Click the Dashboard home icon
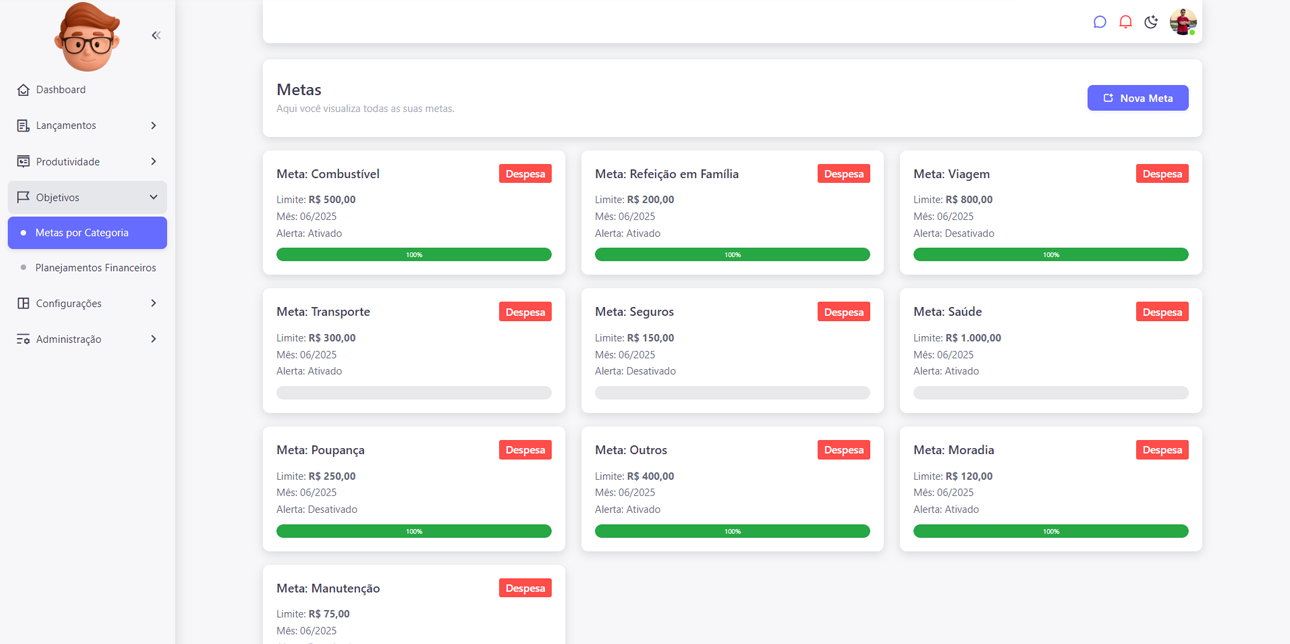1290x644 pixels. pos(23,90)
